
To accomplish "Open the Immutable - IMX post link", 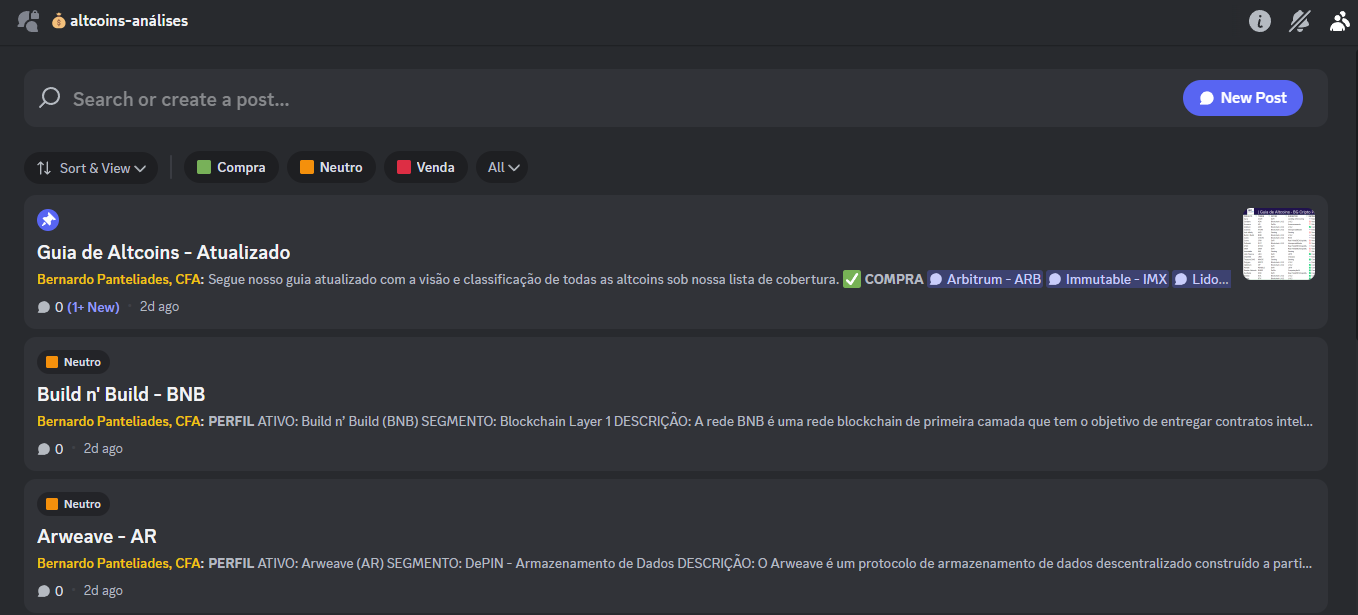I will (x=1108, y=280).
